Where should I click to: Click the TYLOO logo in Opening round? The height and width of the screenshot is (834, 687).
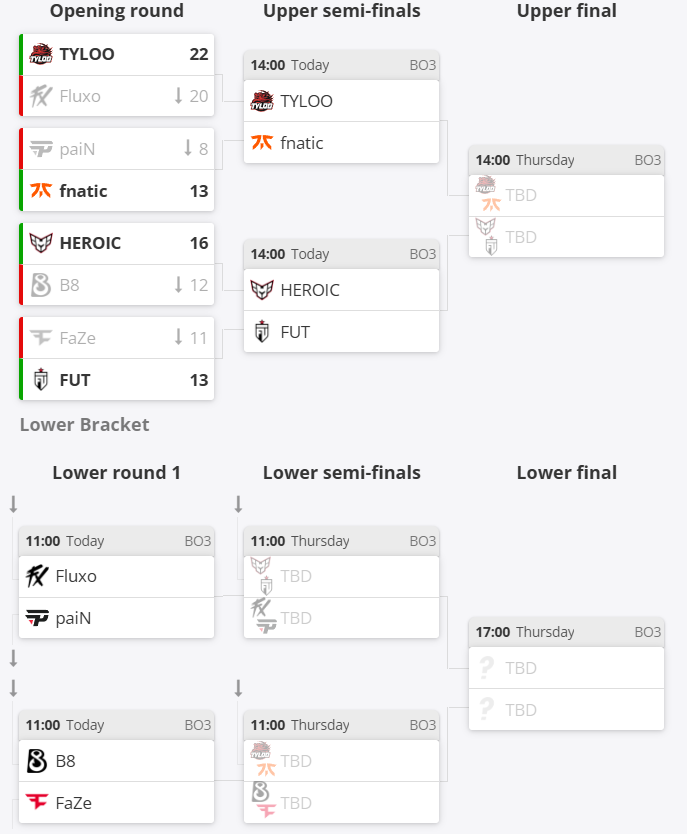[41, 54]
